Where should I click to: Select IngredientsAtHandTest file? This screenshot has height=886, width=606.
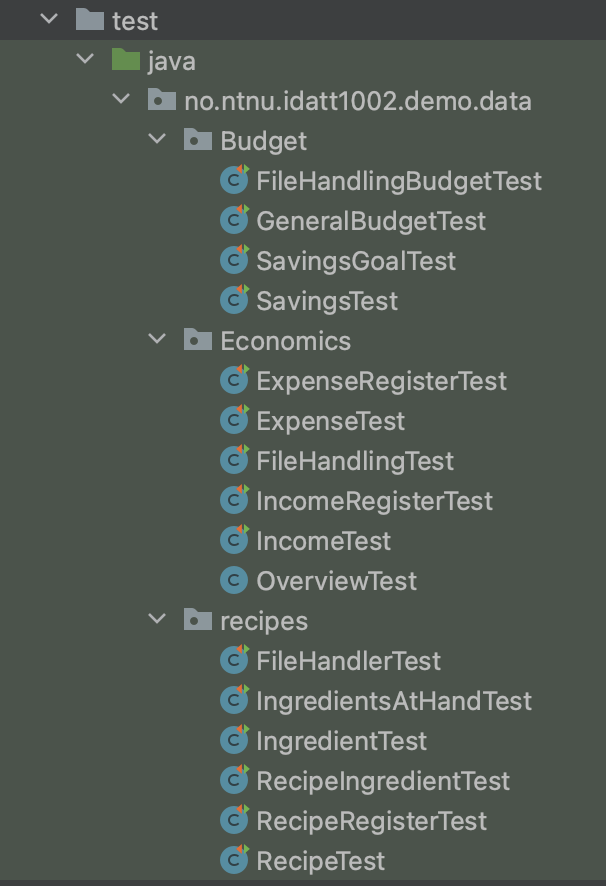(x=394, y=701)
